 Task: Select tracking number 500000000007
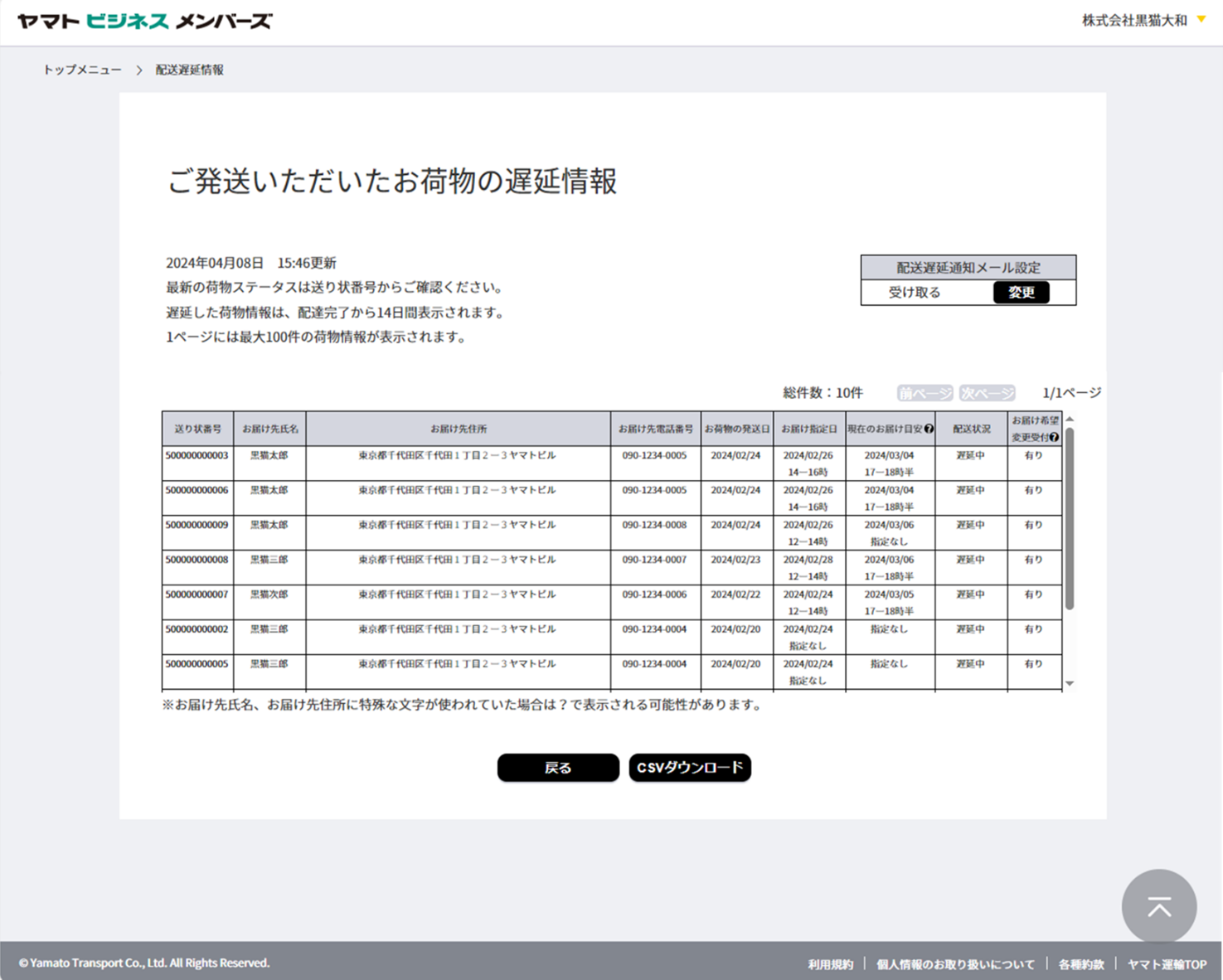coord(197,594)
